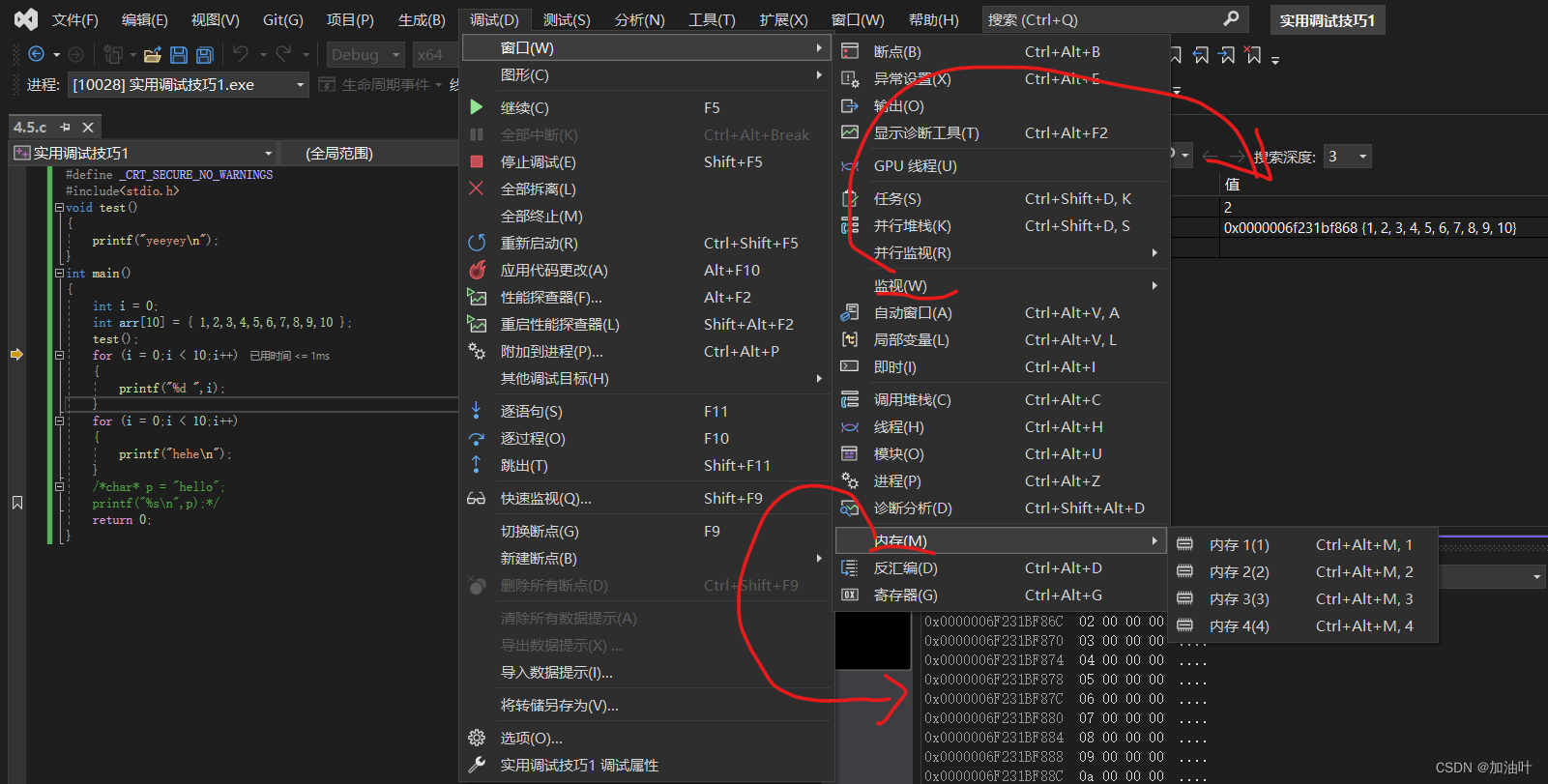Click the Call Stack icon
The image size is (1548, 784).
[x=850, y=399]
